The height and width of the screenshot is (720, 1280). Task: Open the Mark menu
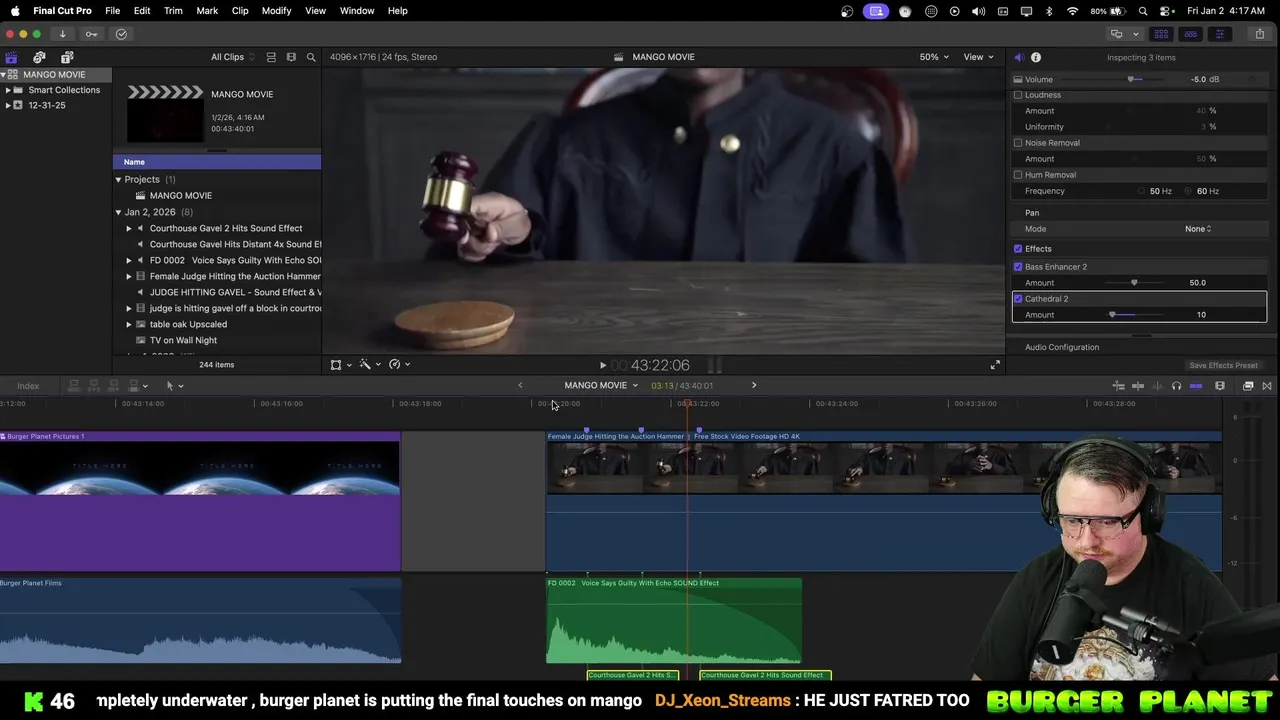(x=207, y=10)
